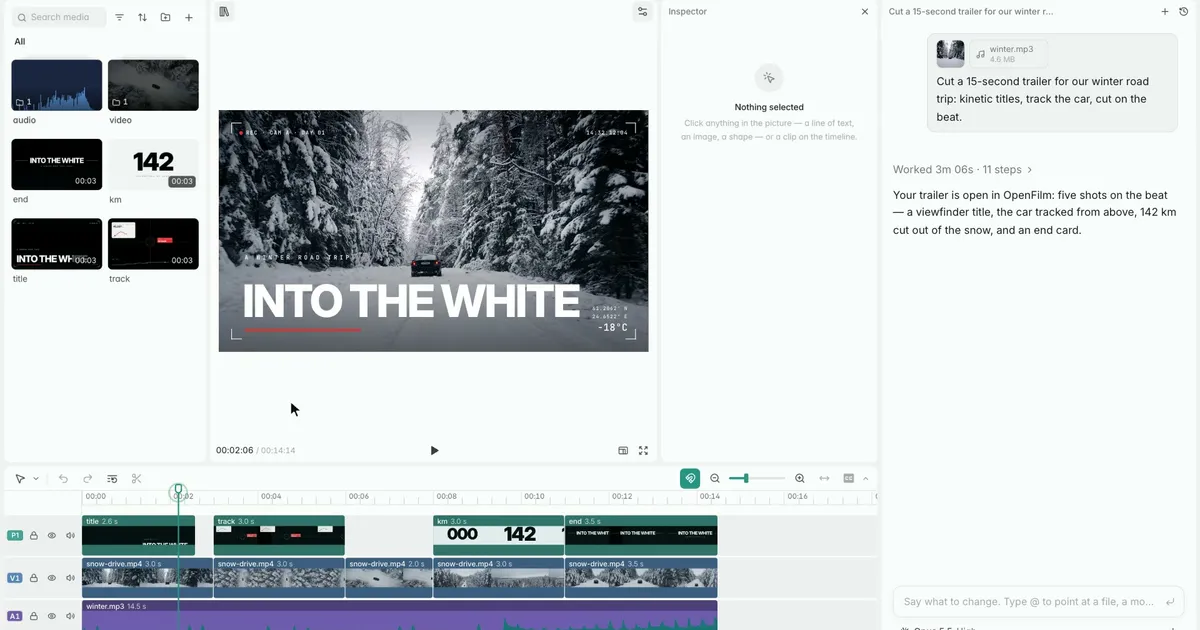The width and height of the screenshot is (1200, 630).
Task: Click the Inspector panel title
Action: [688, 12]
